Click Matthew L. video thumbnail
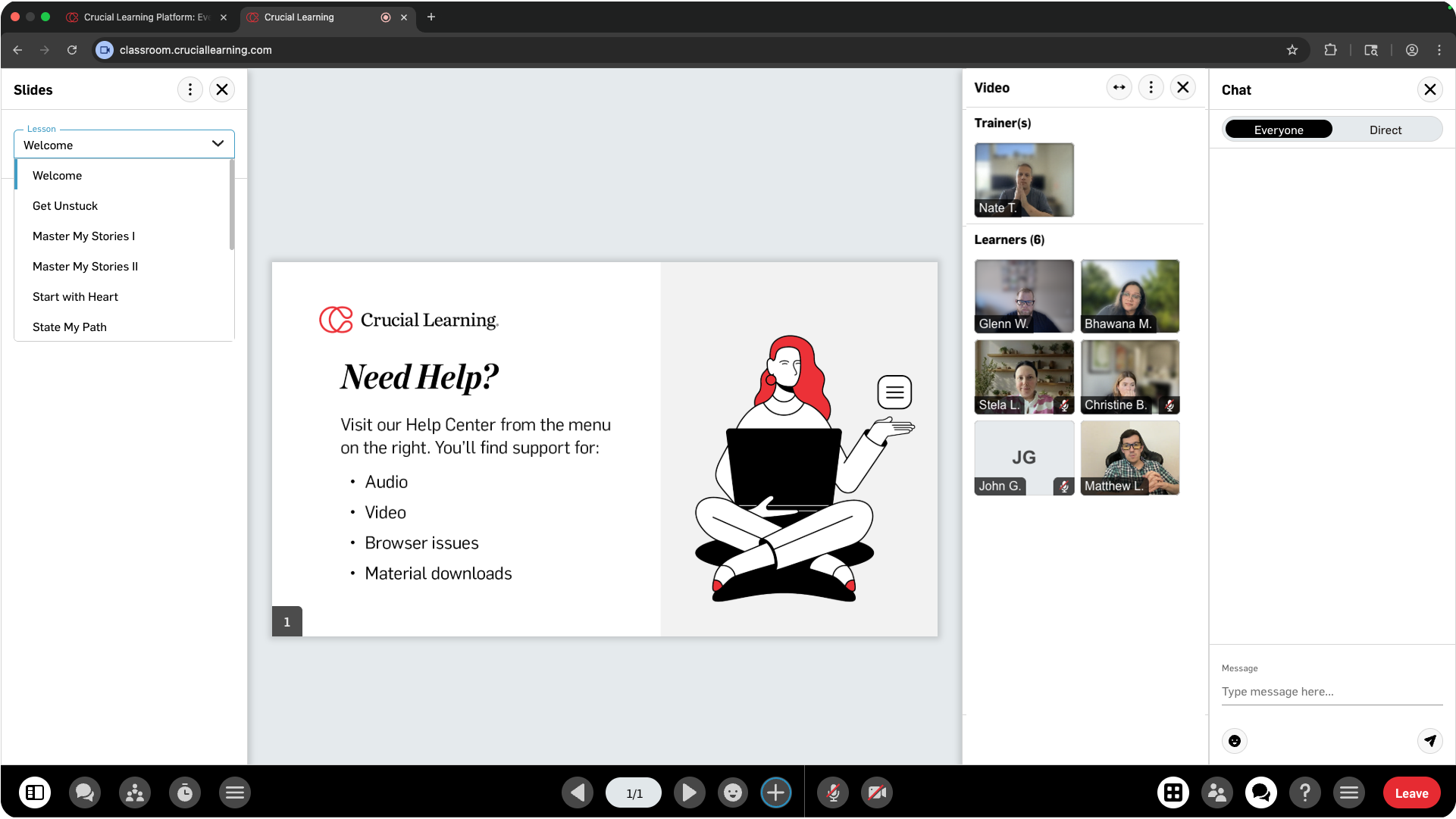The width and height of the screenshot is (1456, 819). pyautogui.click(x=1130, y=458)
